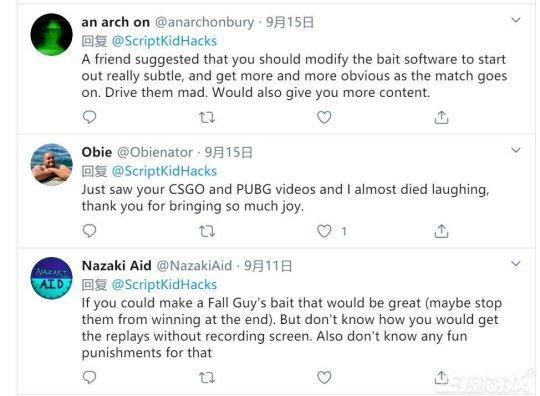View an arch on's green avatar
This screenshot has width=540, height=396.
click(52, 34)
